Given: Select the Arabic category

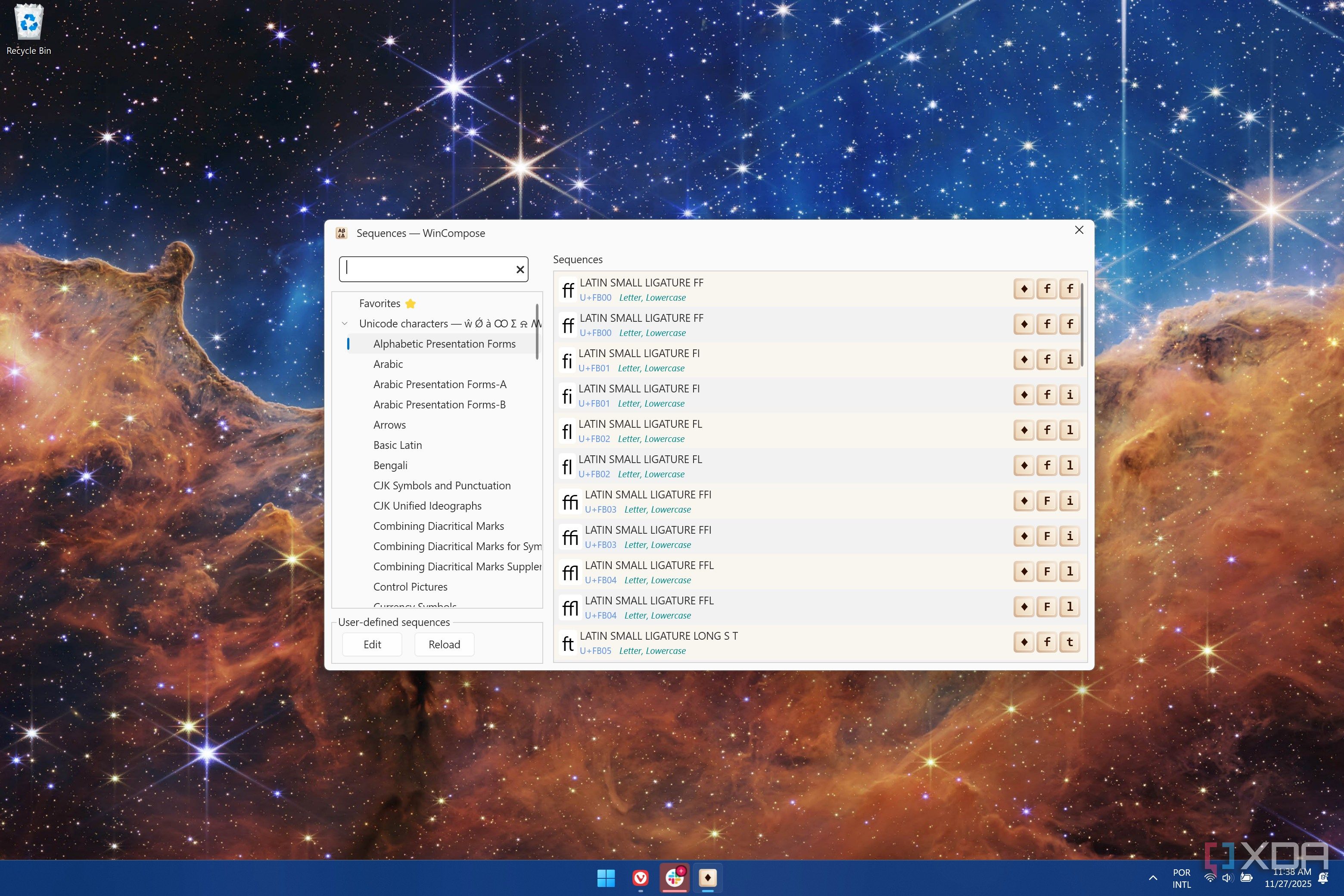Looking at the screenshot, I should coord(388,364).
